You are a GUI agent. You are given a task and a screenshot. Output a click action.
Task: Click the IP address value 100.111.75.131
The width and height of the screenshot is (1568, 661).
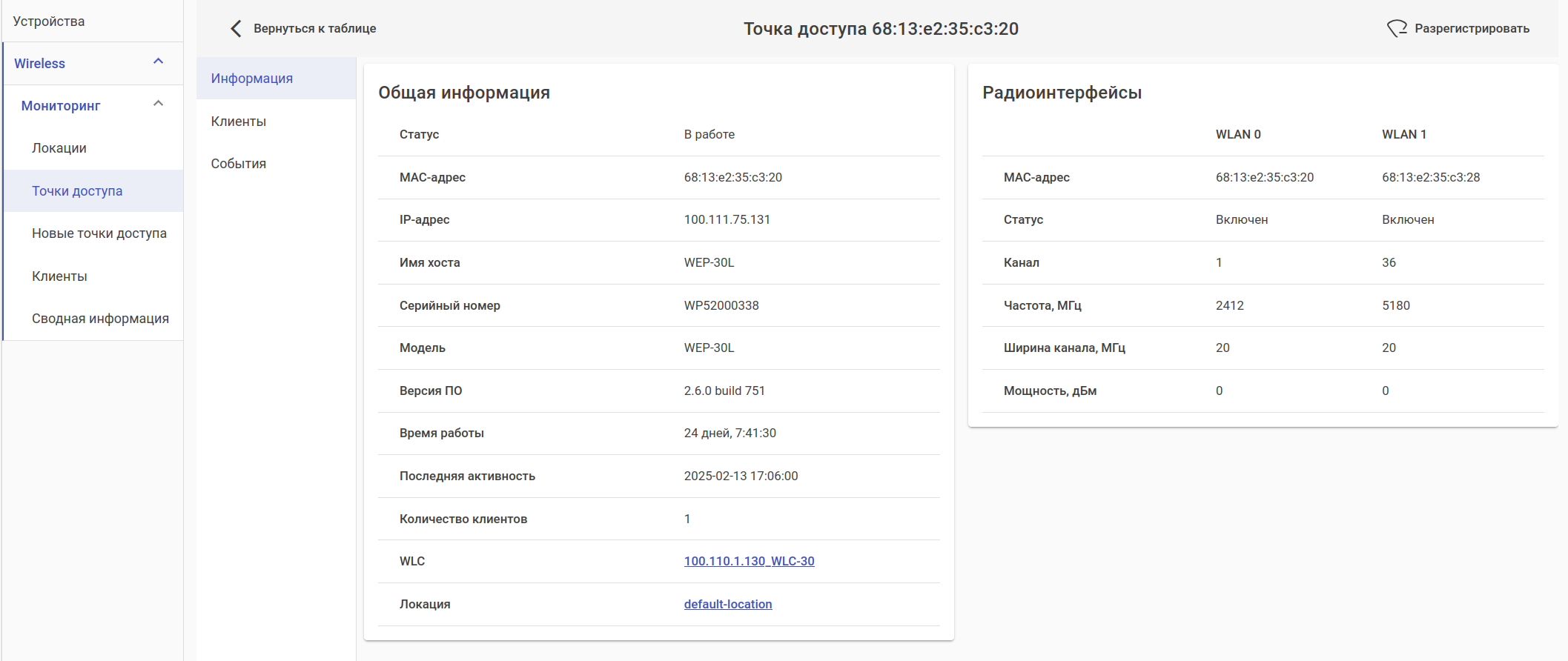click(x=727, y=220)
